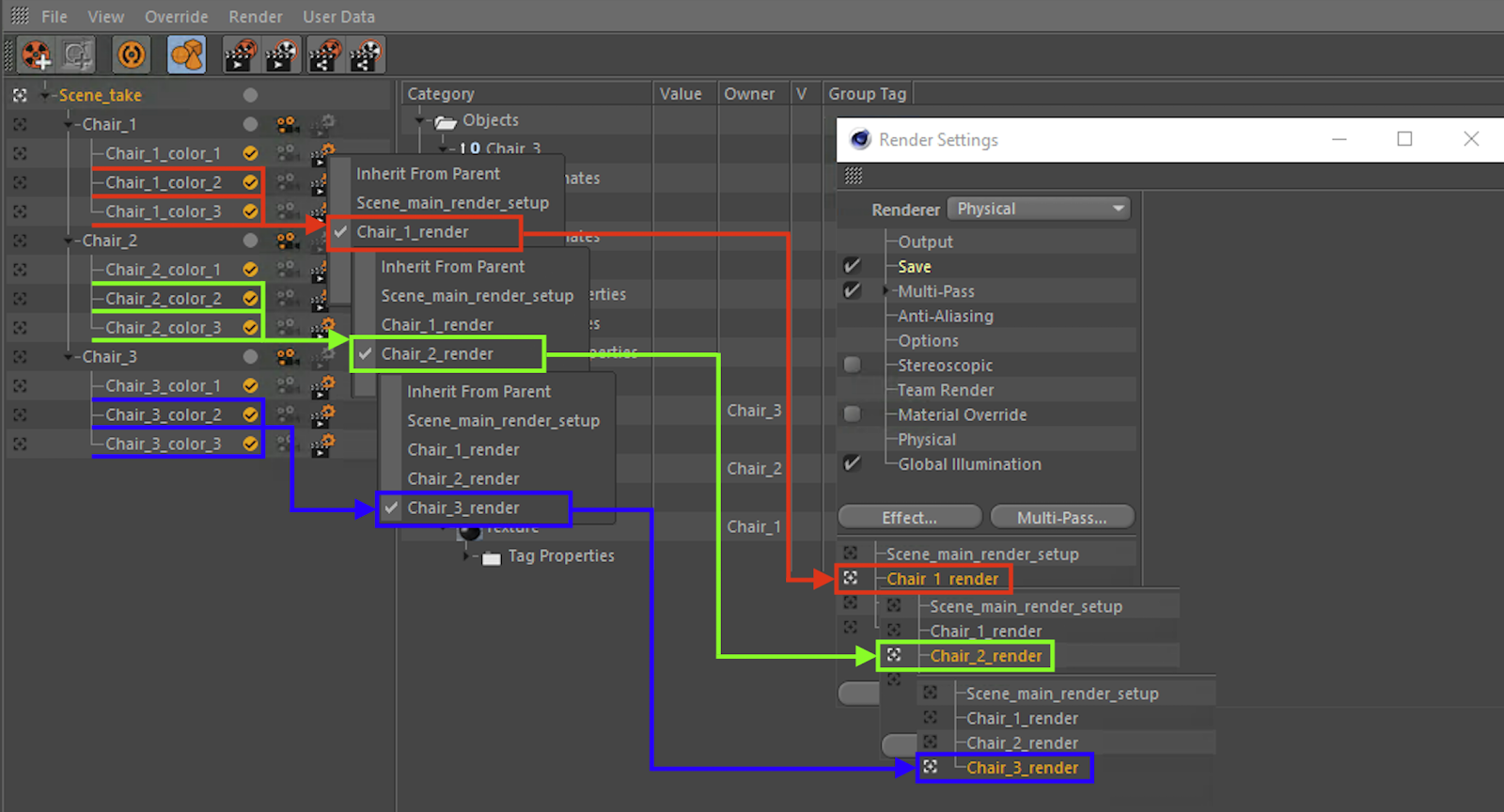Click the active-take marker beside Chair_1
Viewport: 1504px width, 812px height.
(x=20, y=124)
